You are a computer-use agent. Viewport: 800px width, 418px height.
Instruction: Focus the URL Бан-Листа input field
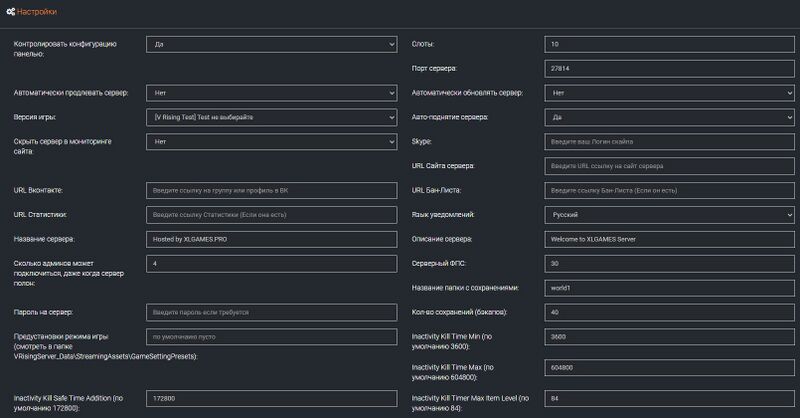[x=670, y=190]
